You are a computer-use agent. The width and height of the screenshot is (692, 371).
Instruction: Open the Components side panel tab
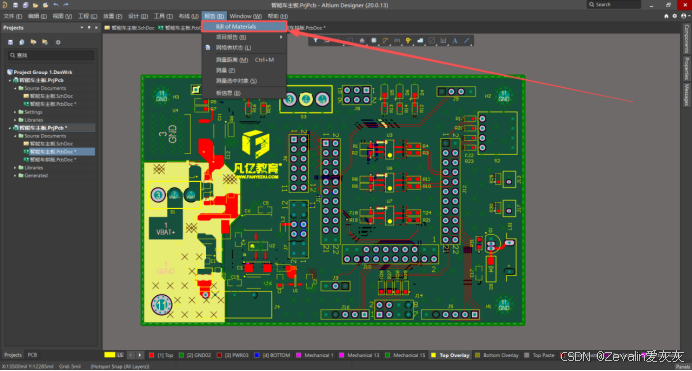[687, 39]
